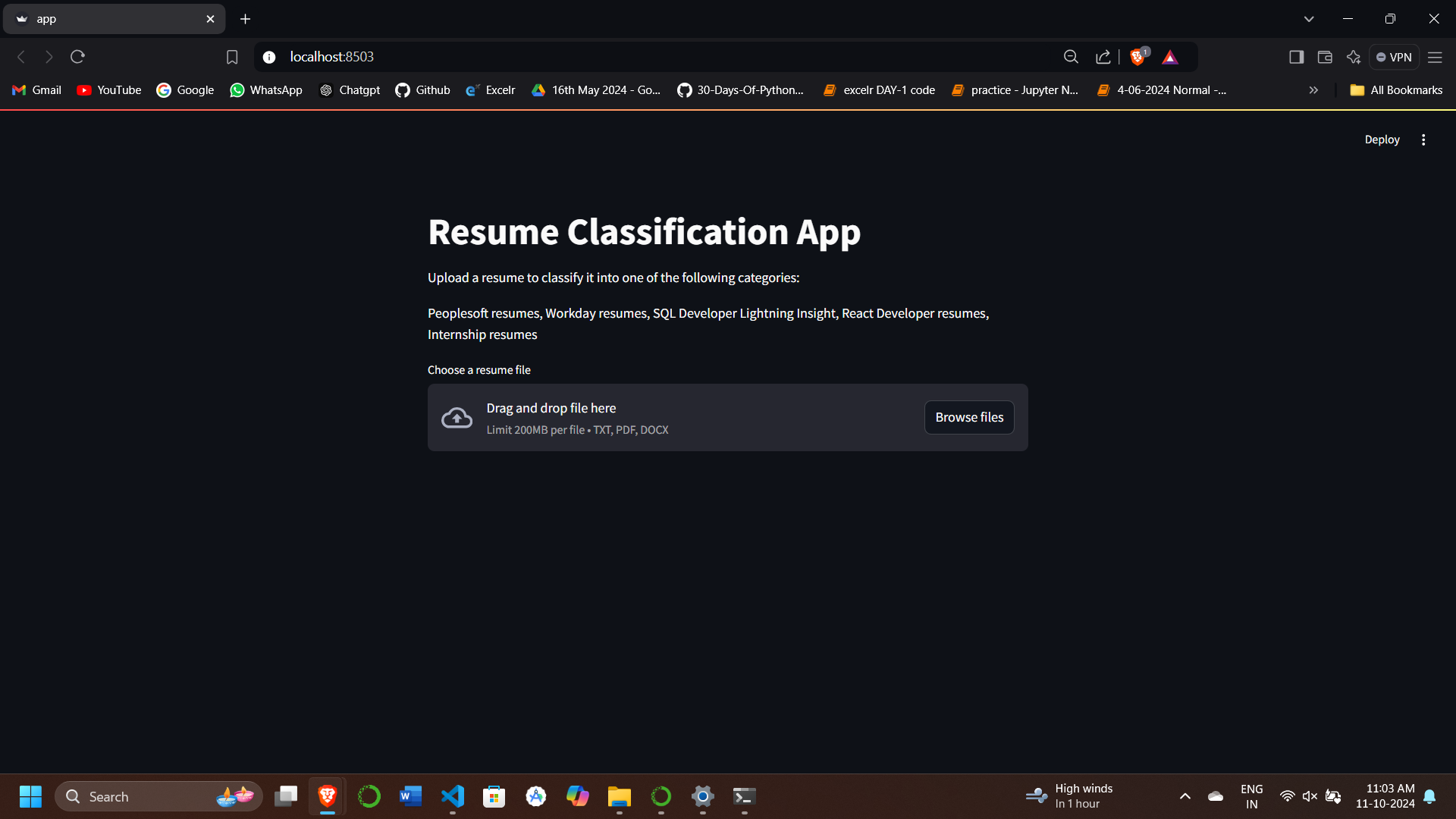The image size is (1456, 819).
Task: Click the Browse files button
Action: click(969, 417)
